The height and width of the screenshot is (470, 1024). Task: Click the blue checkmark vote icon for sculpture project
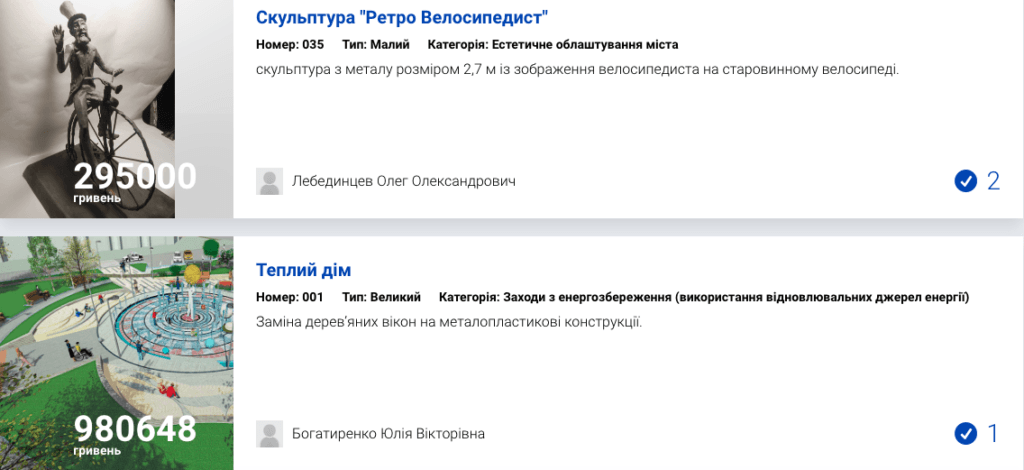click(x=965, y=181)
